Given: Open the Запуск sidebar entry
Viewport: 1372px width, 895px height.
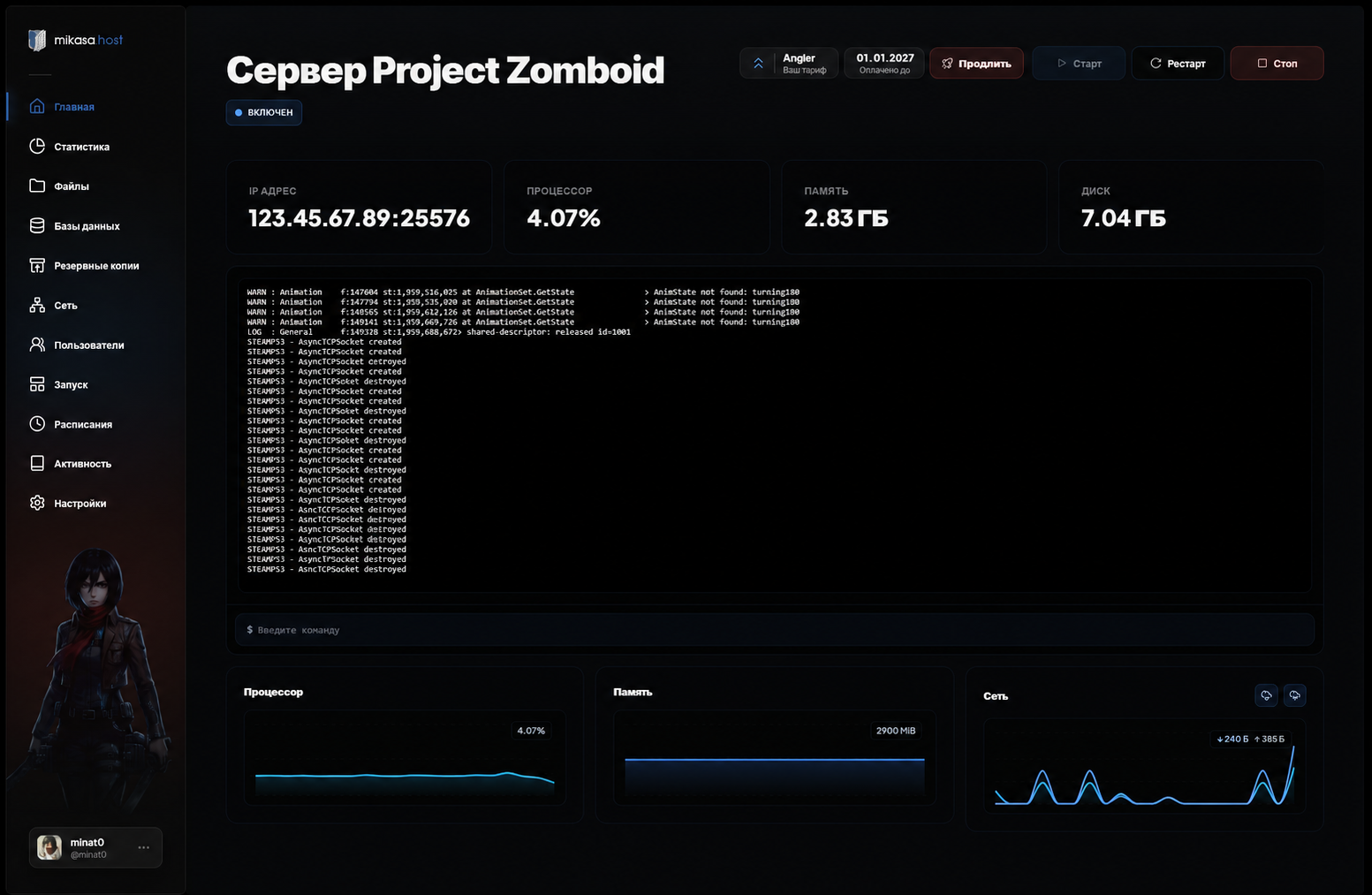Looking at the screenshot, I should pyautogui.click(x=71, y=385).
